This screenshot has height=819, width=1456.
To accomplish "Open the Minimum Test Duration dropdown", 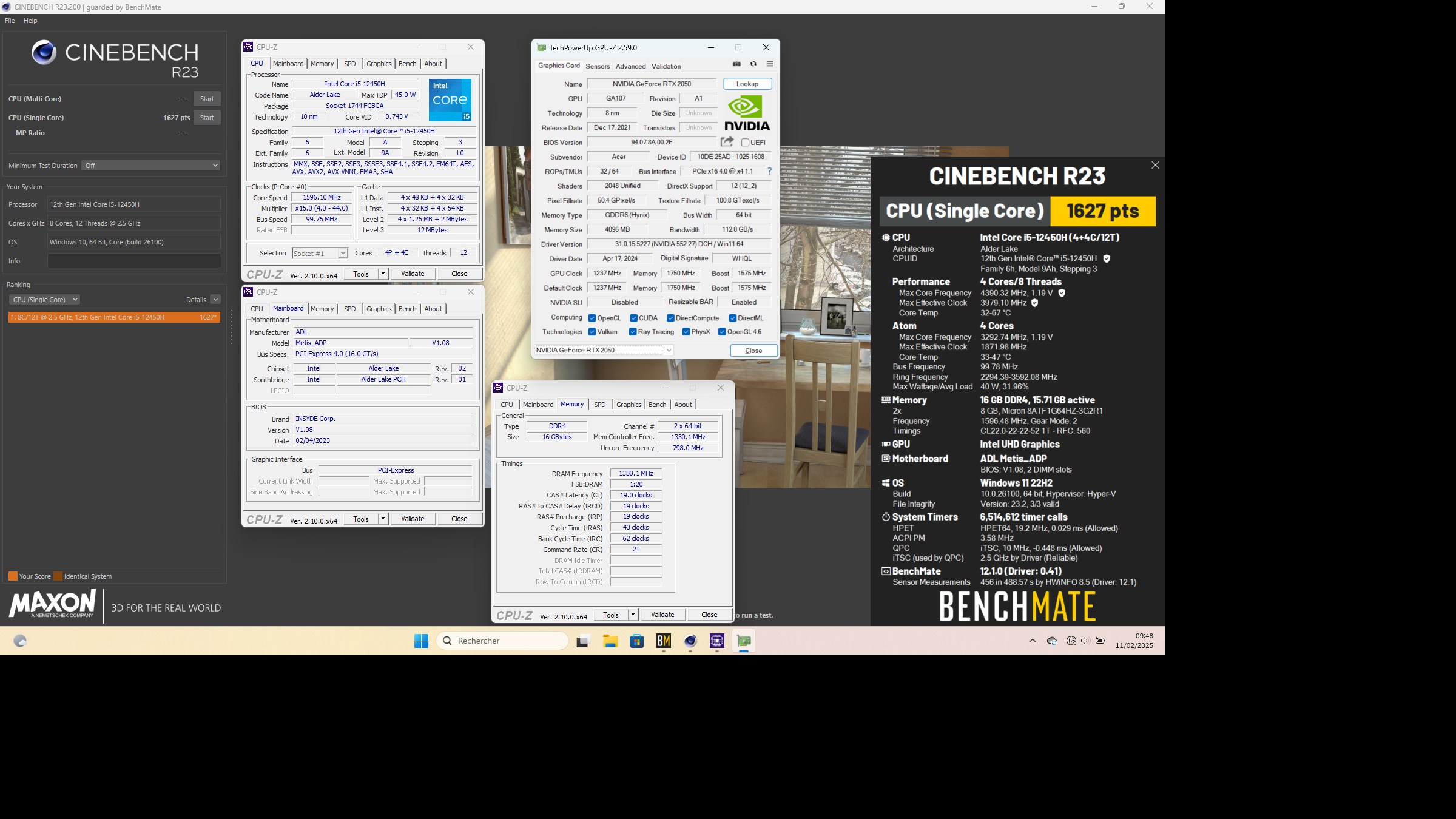I will tap(150, 166).
